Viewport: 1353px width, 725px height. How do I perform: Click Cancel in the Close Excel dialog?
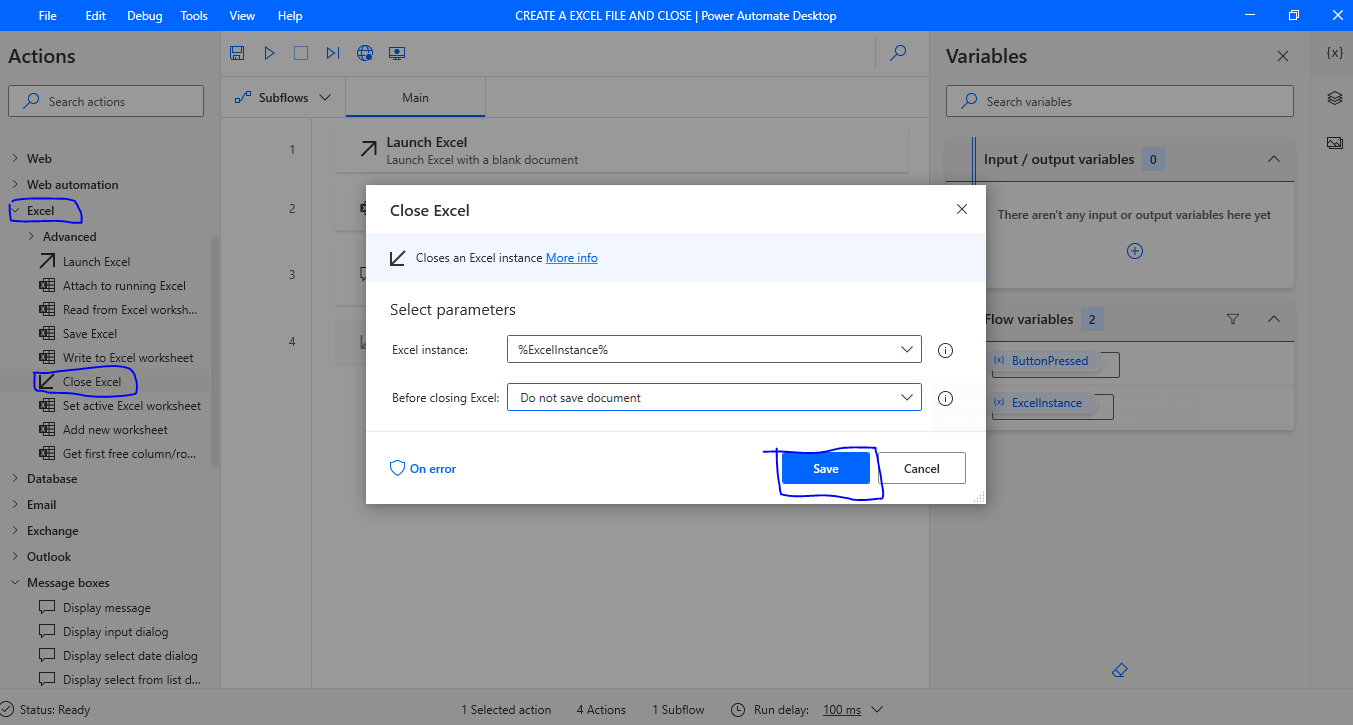[x=922, y=468]
